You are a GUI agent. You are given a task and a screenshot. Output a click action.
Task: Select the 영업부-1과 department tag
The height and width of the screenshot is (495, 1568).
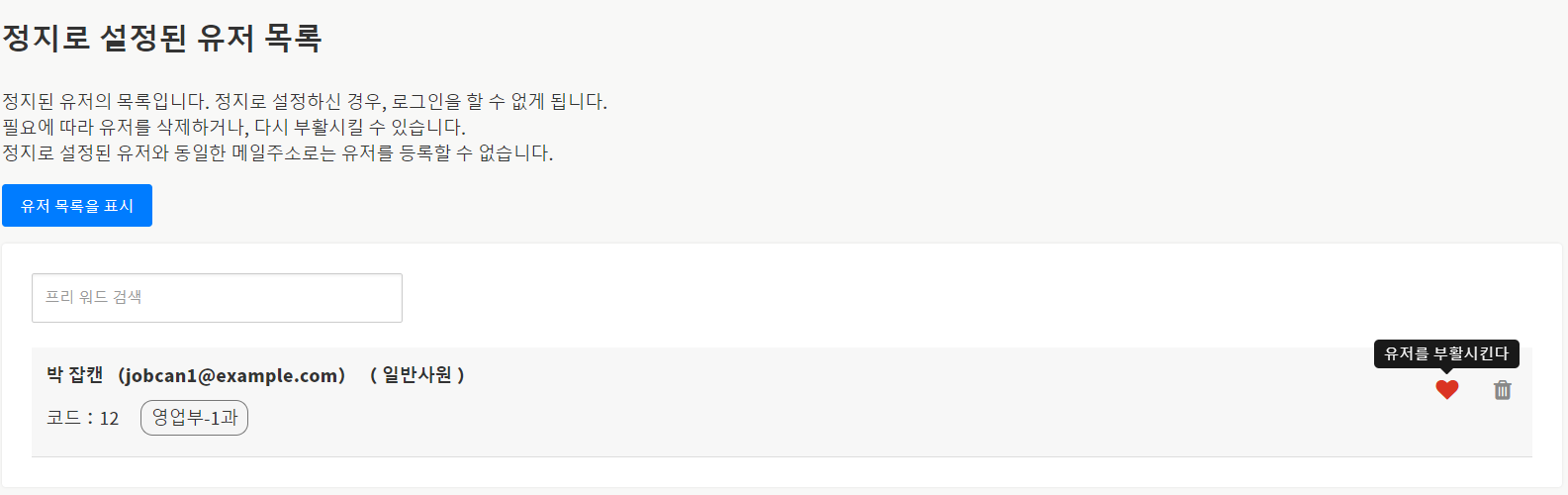coord(194,418)
